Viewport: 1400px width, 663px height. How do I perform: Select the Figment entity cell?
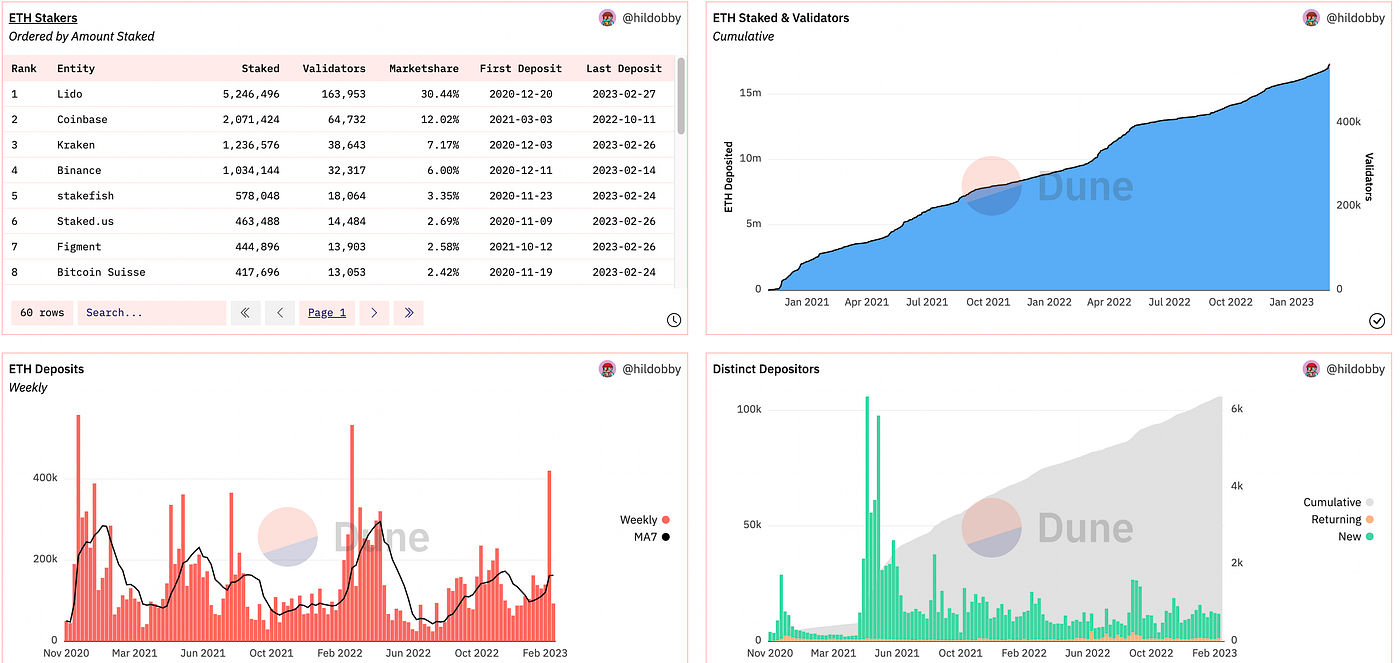click(x=79, y=247)
